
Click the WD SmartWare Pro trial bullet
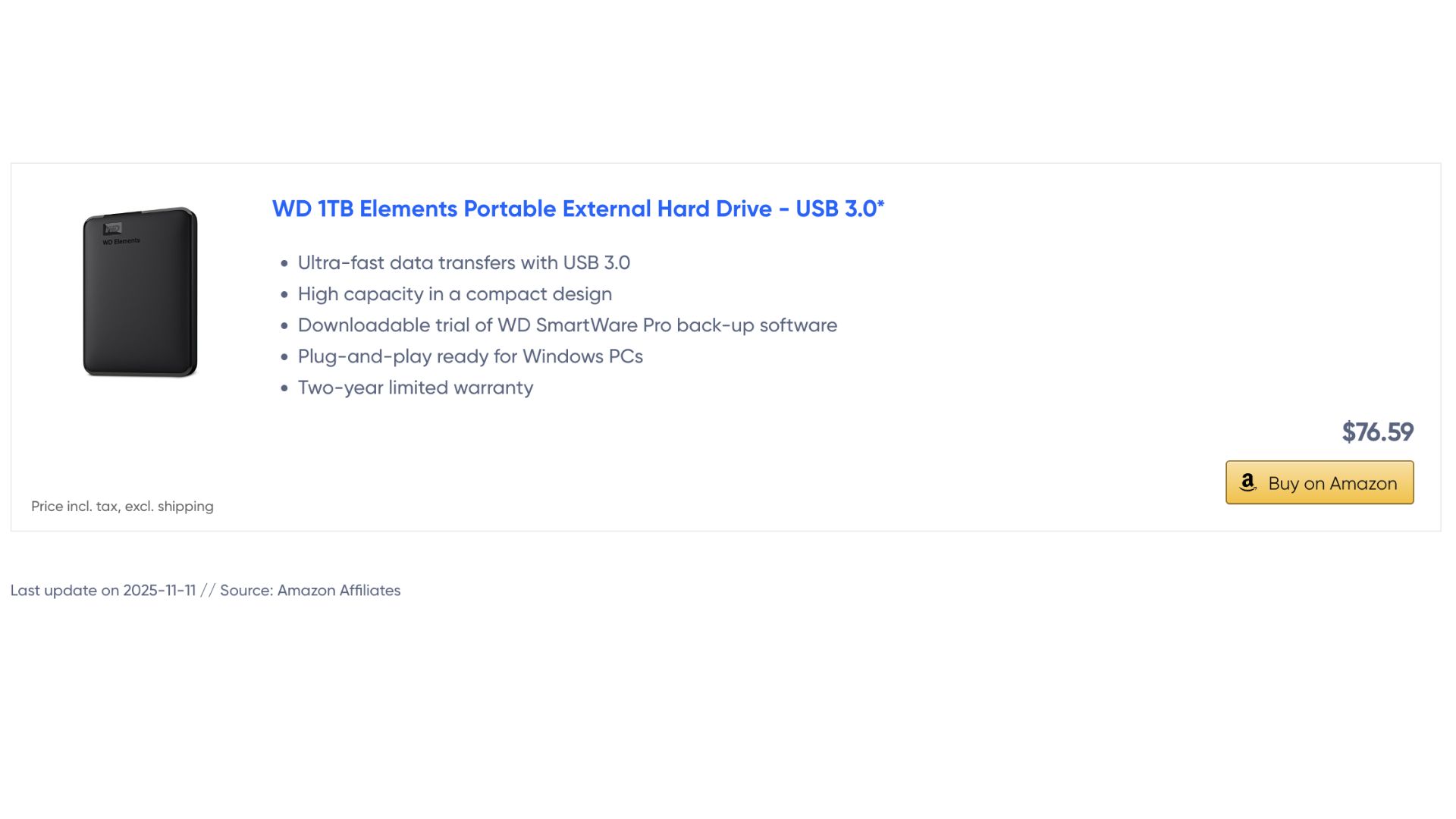click(567, 325)
